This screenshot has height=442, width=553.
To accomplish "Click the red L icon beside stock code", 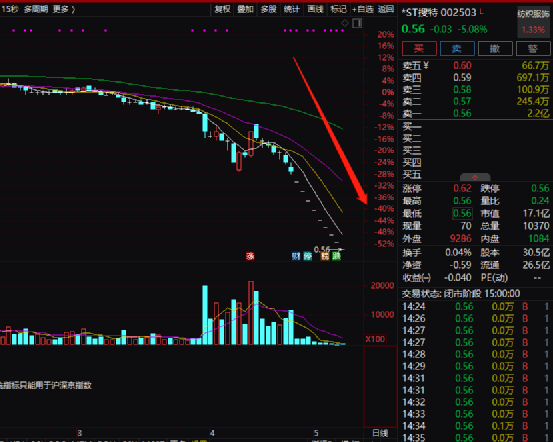I will click(481, 12).
